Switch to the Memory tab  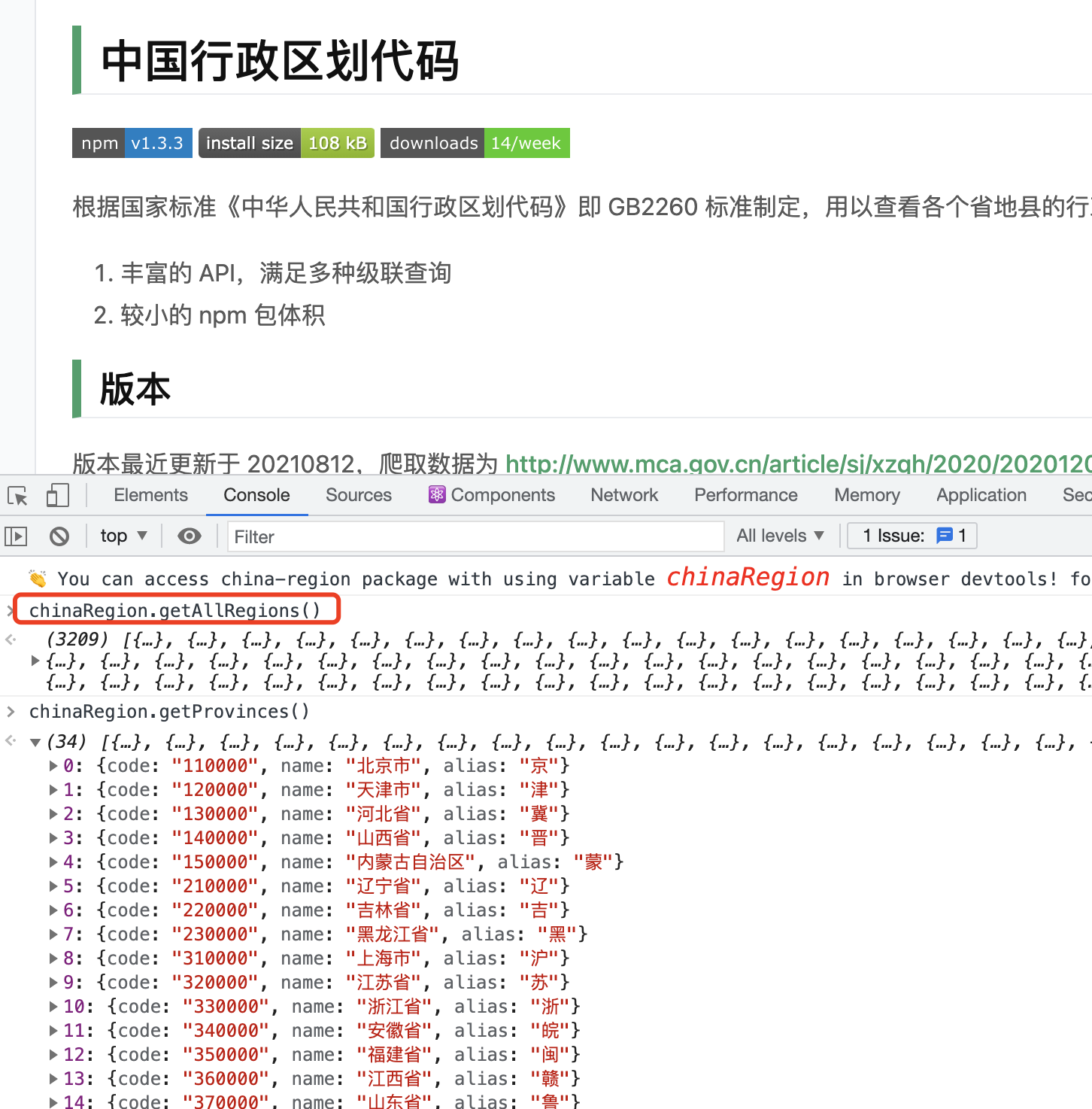pos(867,495)
